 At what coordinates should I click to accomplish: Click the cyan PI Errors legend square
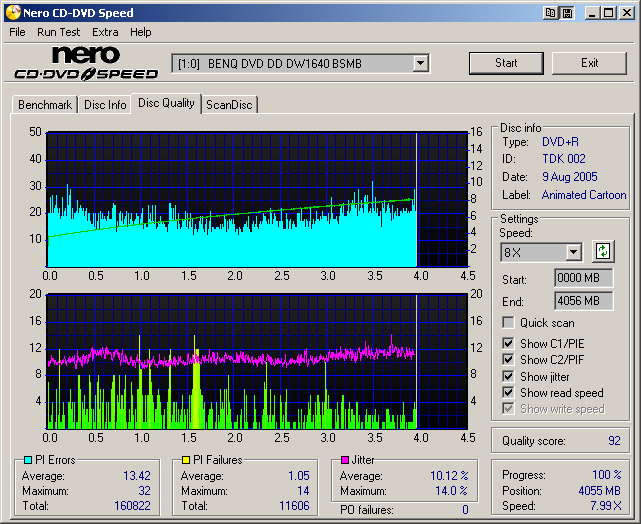click(27, 460)
